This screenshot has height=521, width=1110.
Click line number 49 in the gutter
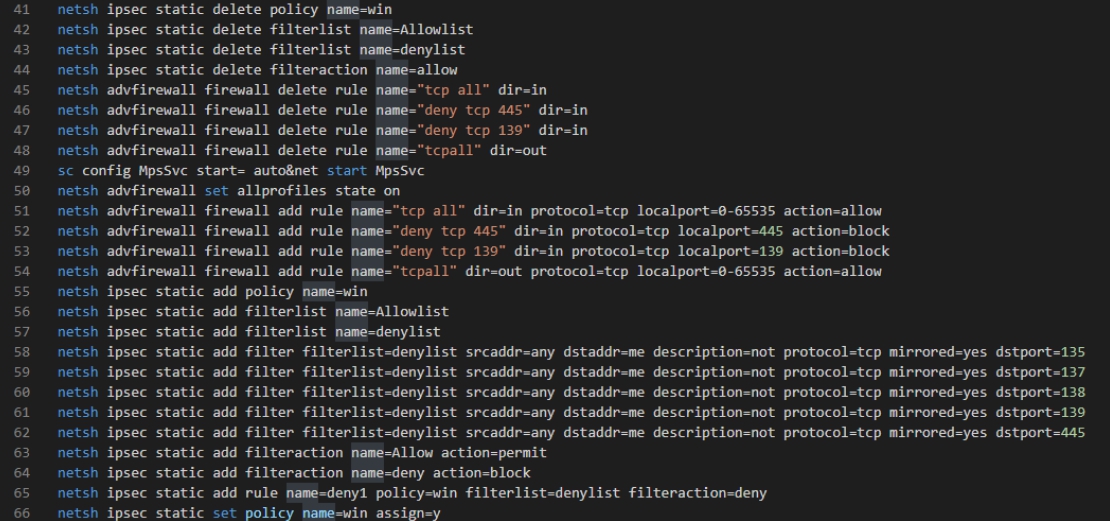pyautogui.click(x=22, y=171)
